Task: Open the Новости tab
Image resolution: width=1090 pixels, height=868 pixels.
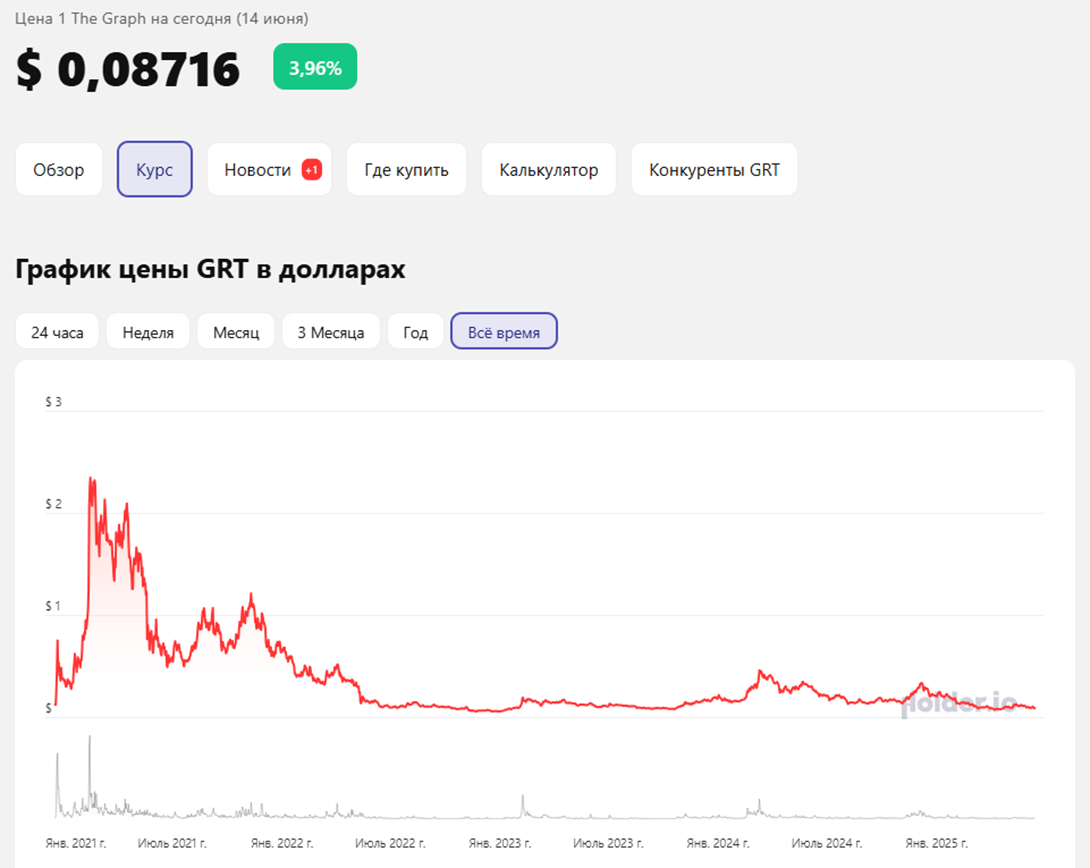Action: click(269, 170)
